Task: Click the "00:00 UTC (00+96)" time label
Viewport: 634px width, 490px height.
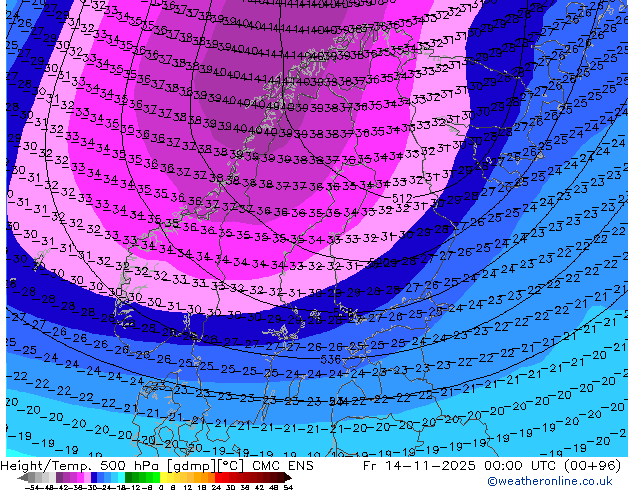Action: (x=552, y=466)
